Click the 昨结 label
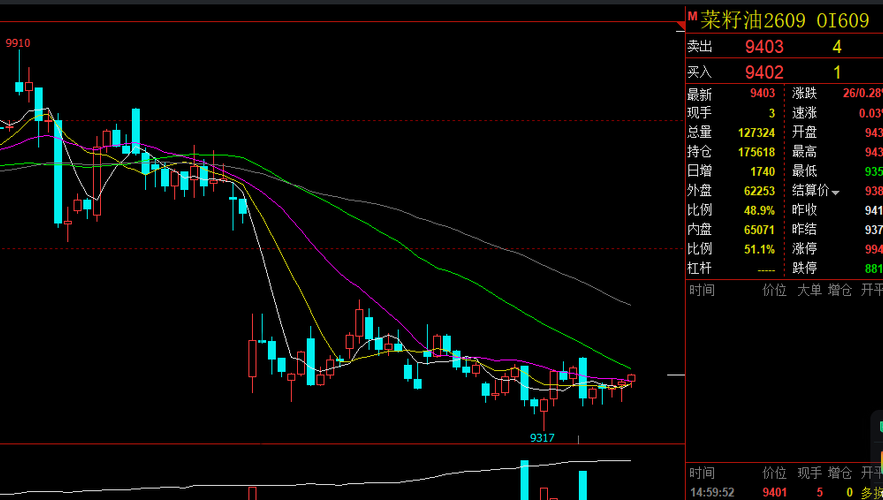883x500 pixels. 804,229
